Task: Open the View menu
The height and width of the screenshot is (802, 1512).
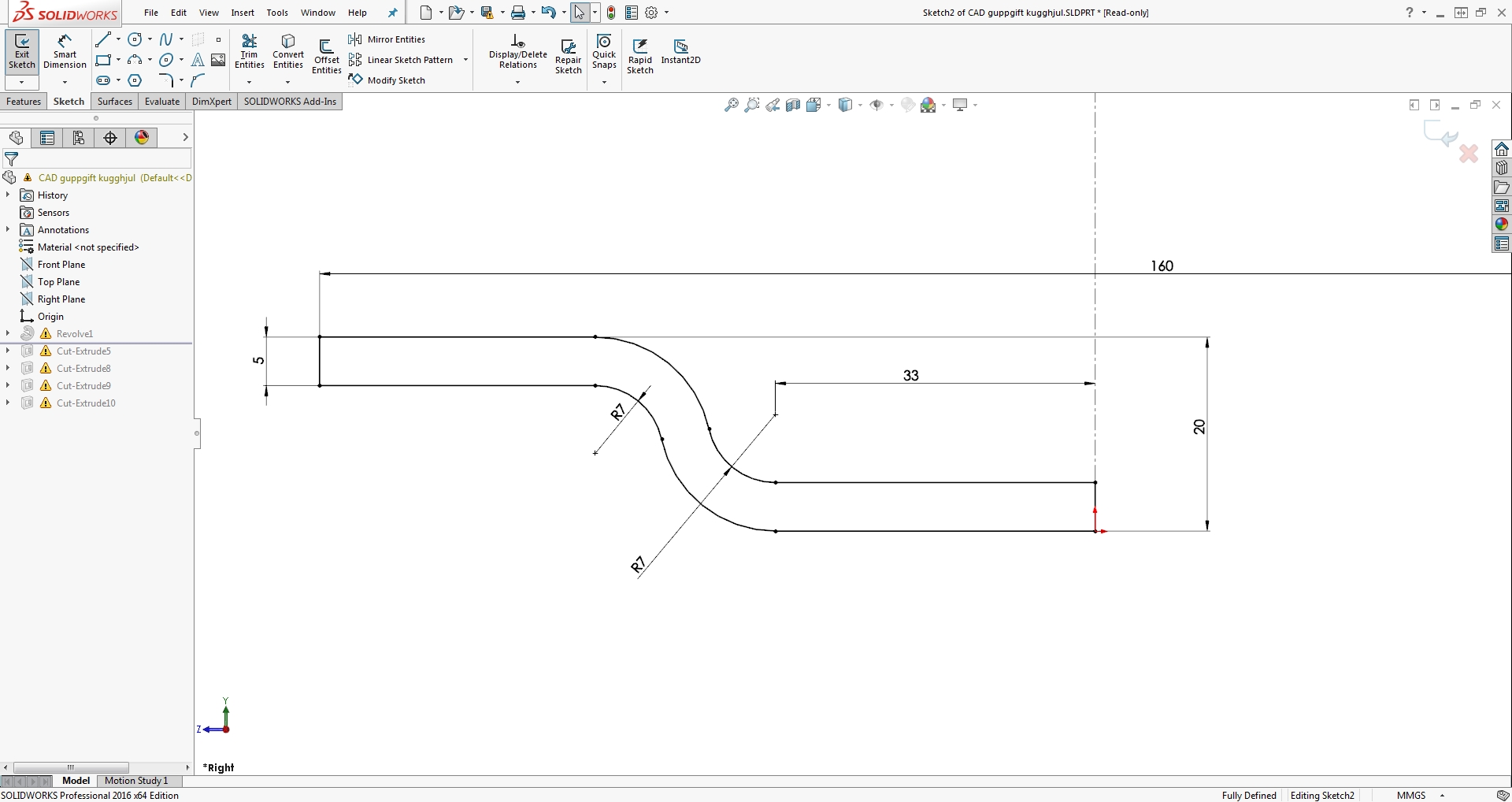Action: click(x=209, y=13)
